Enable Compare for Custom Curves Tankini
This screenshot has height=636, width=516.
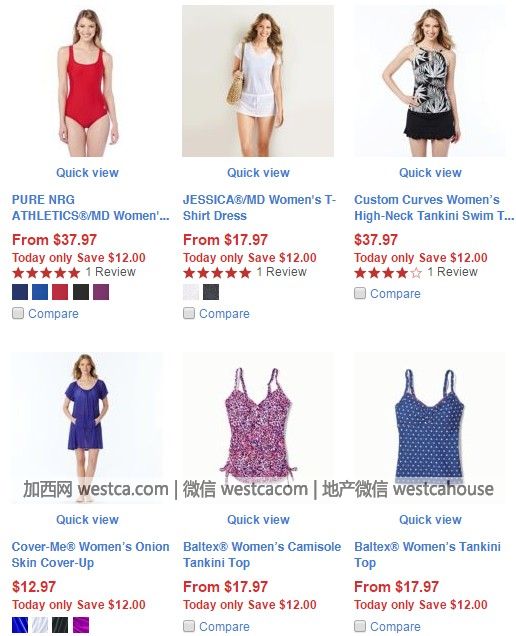(x=360, y=293)
